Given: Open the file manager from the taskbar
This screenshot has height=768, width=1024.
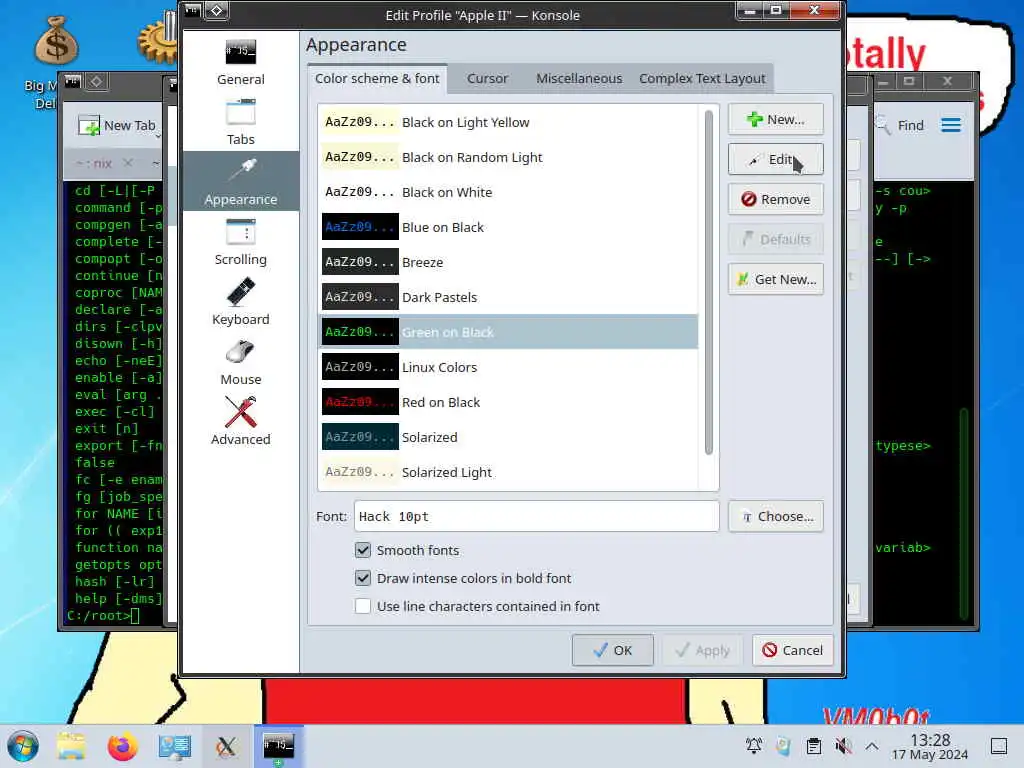Looking at the screenshot, I should tap(71, 746).
